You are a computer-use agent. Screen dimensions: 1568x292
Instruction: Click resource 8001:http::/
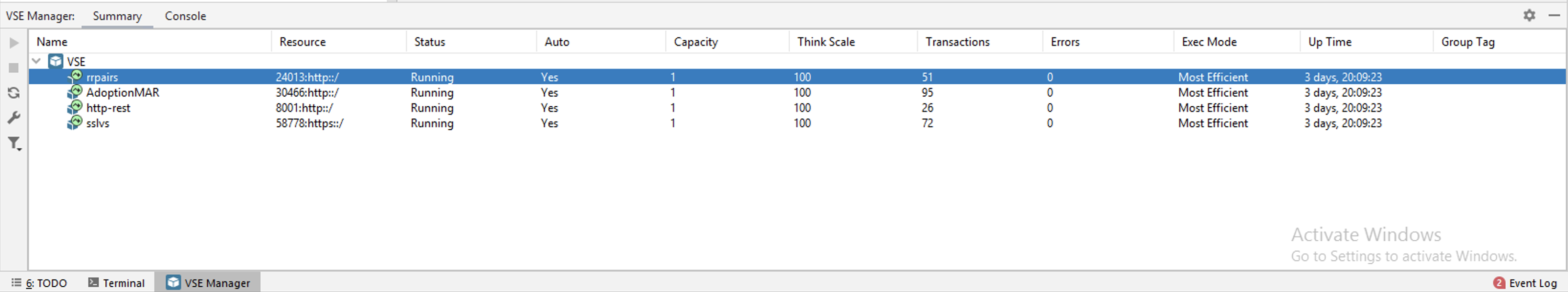304,108
